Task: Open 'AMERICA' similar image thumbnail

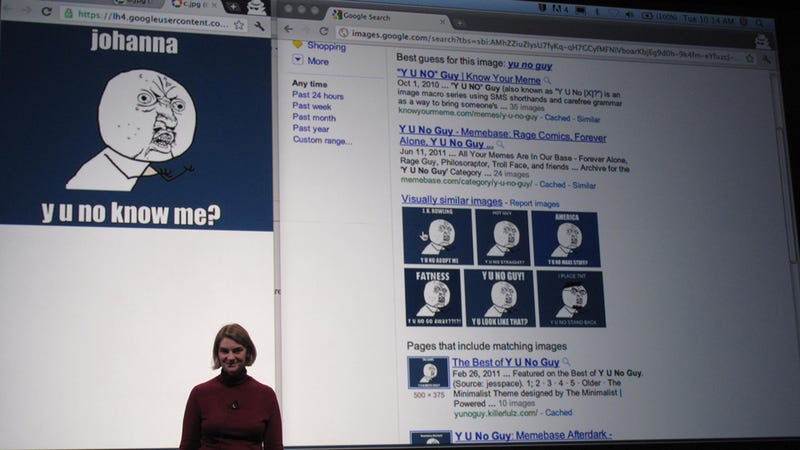Action: pos(565,239)
